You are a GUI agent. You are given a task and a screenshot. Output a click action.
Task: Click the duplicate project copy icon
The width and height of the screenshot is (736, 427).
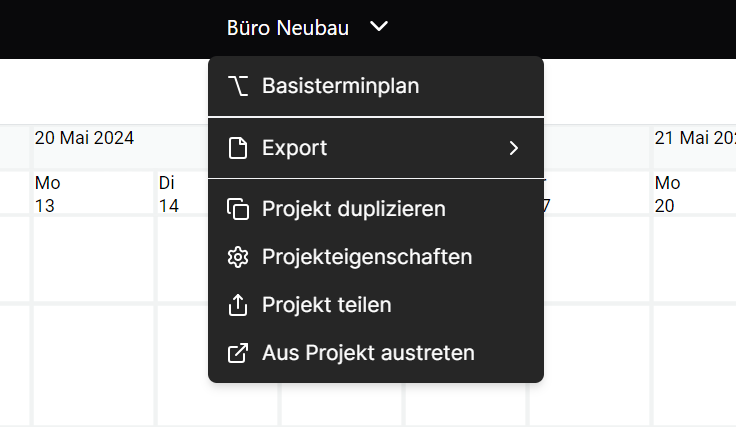tap(238, 209)
